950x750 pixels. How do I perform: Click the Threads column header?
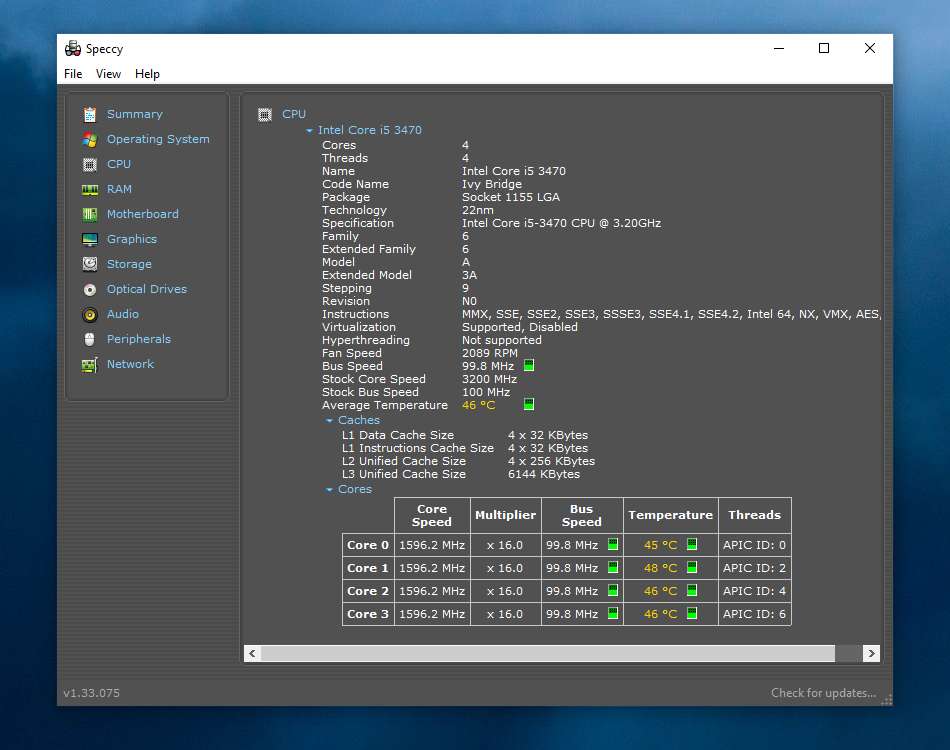point(754,515)
